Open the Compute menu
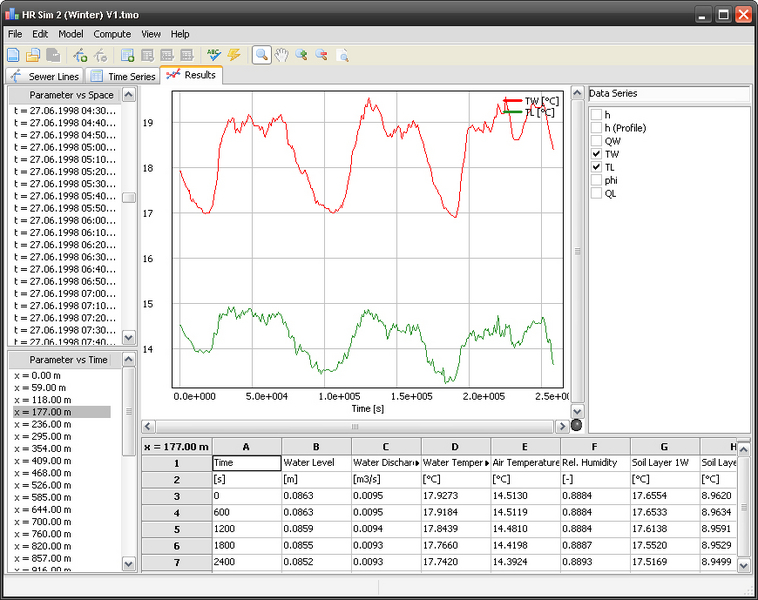This screenshot has width=758, height=600. tap(112, 34)
